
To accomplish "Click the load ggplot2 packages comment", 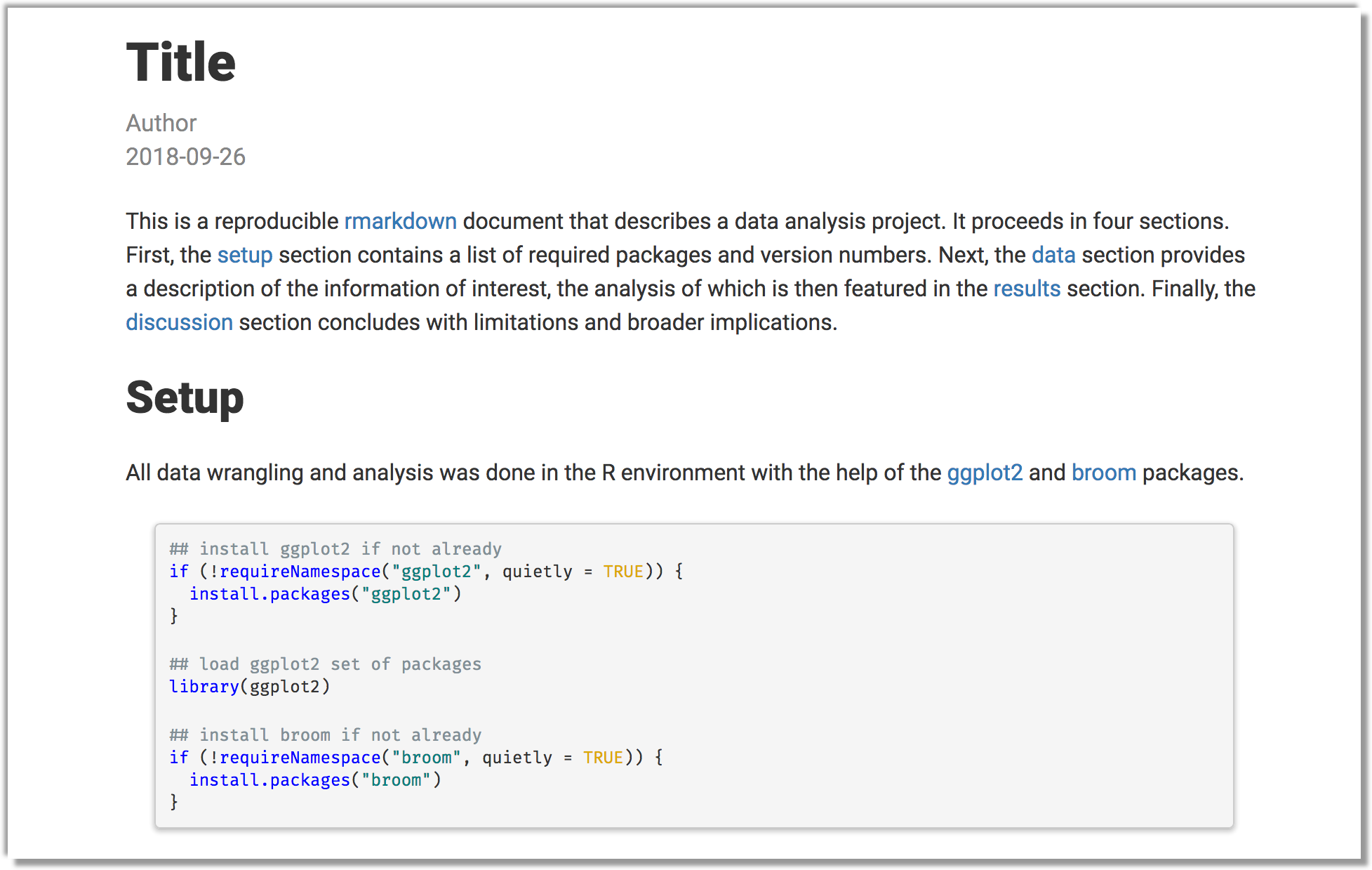I will [325, 664].
